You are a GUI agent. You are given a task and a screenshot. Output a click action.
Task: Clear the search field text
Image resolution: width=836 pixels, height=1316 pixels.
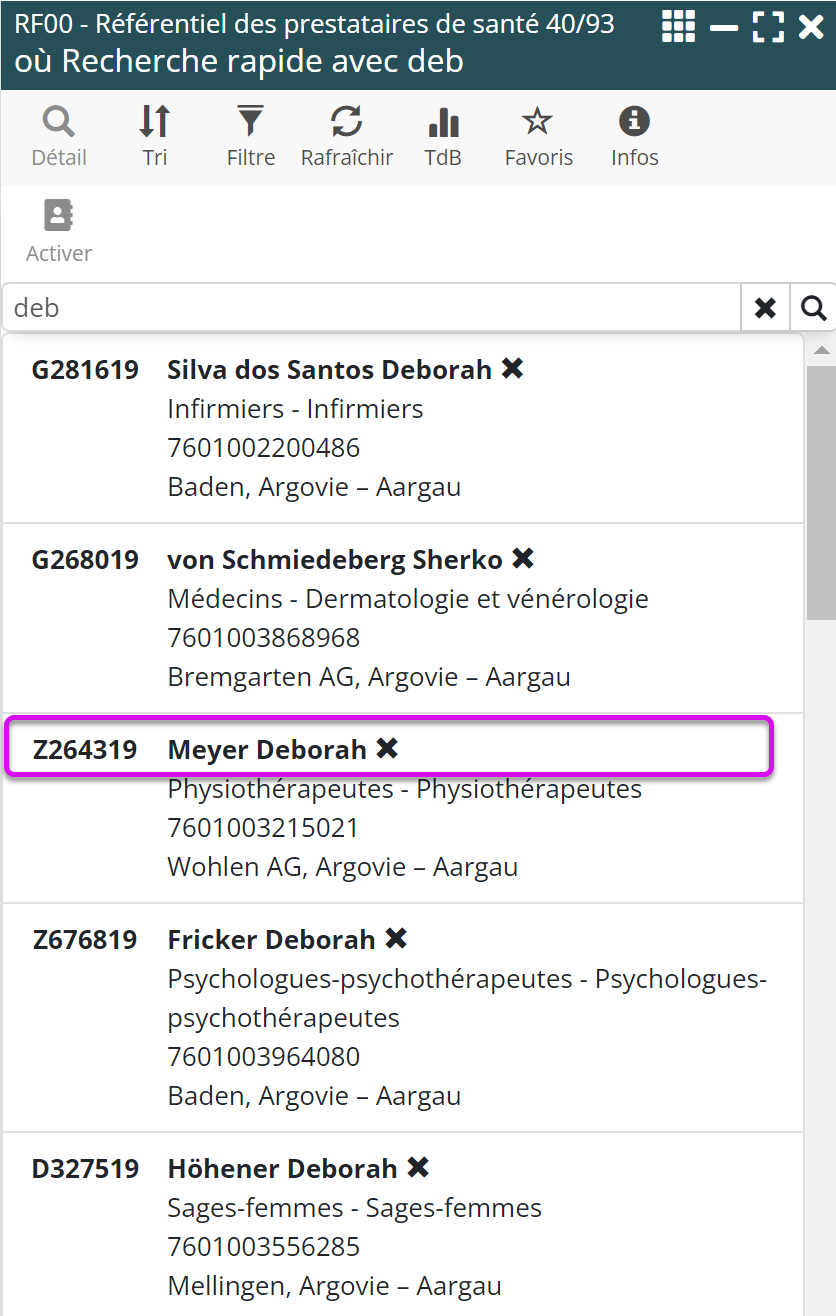point(765,308)
